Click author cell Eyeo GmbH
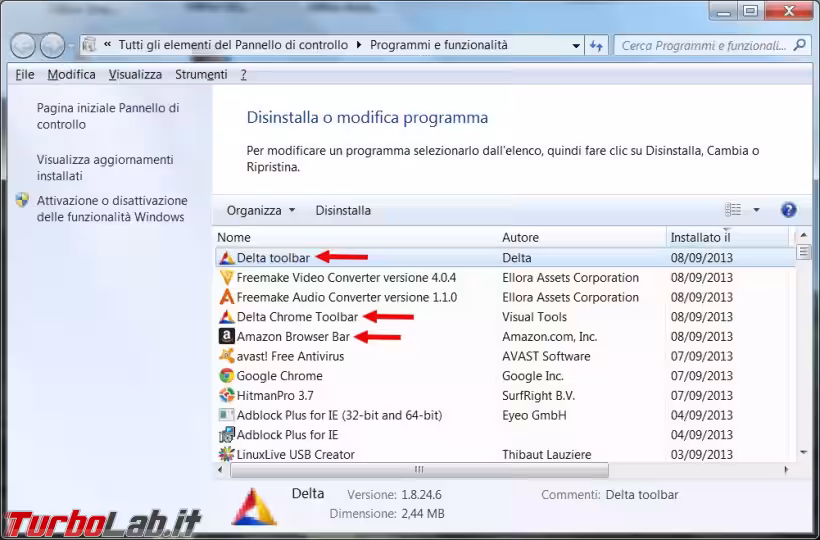 (534, 416)
